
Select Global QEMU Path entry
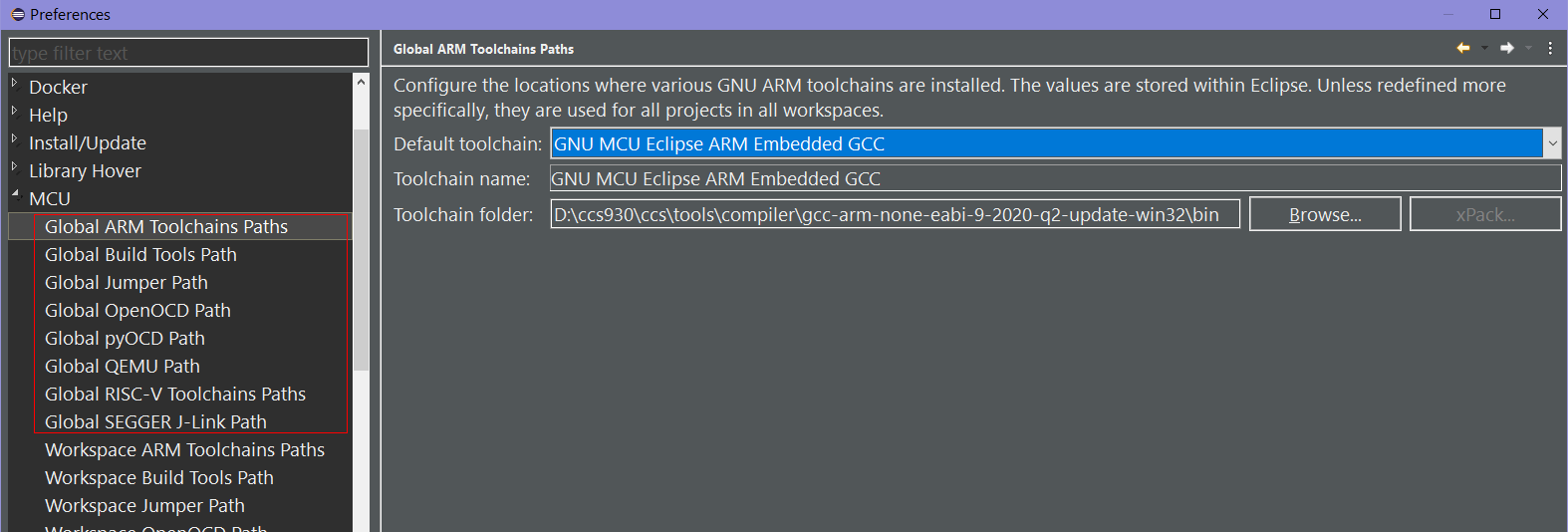(x=122, y=367)
